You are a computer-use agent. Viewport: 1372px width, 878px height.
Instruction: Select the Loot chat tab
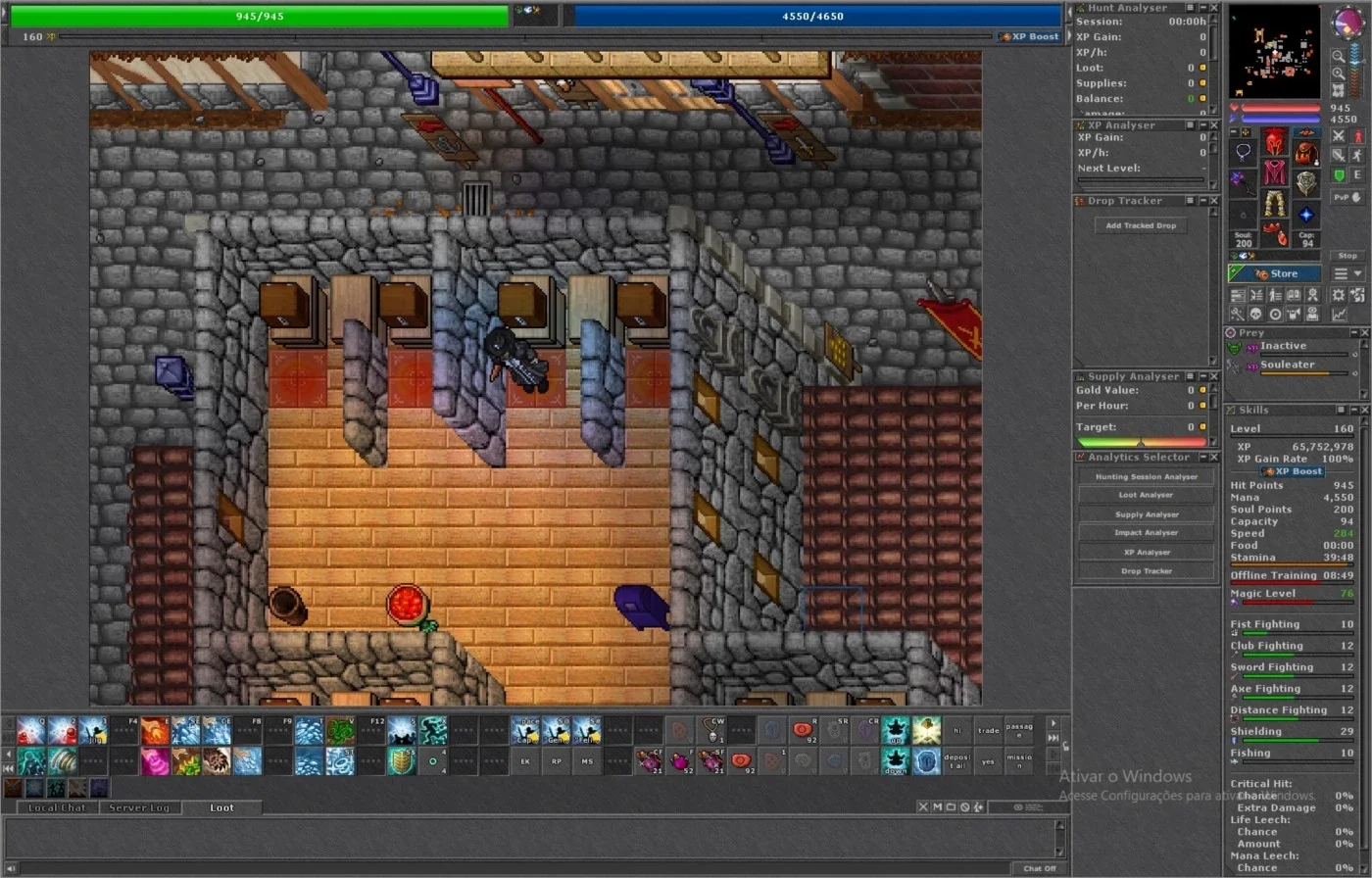pos(222,807)
